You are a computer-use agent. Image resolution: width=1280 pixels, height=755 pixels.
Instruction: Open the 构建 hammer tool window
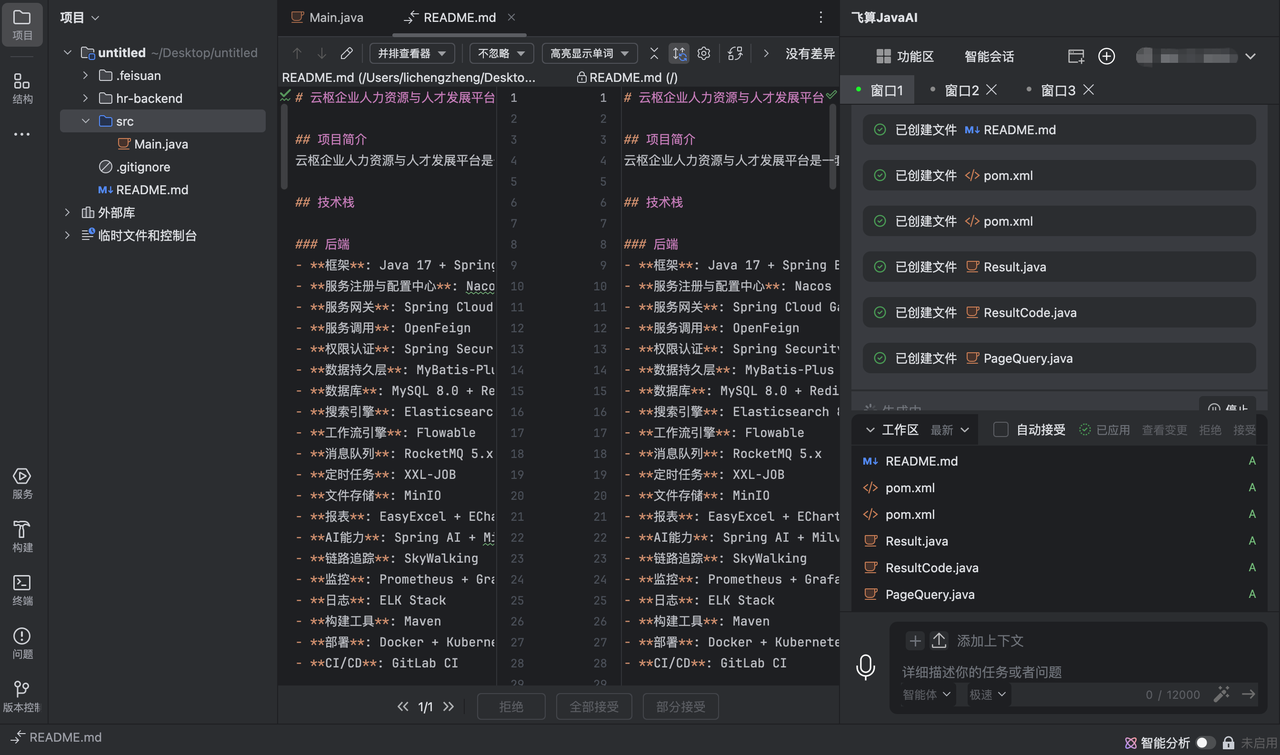coord(22,537)
